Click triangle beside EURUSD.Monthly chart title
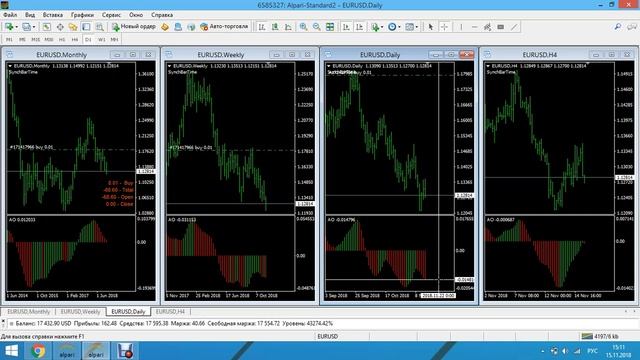 click(10, 66)
